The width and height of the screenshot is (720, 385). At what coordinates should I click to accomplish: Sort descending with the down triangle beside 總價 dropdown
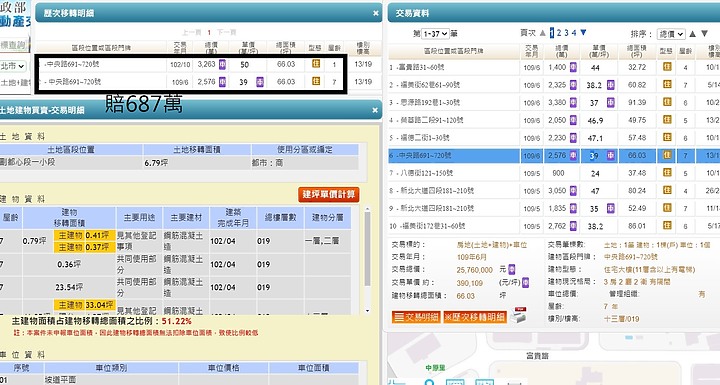pyautogui.click(x=704, y=34)
